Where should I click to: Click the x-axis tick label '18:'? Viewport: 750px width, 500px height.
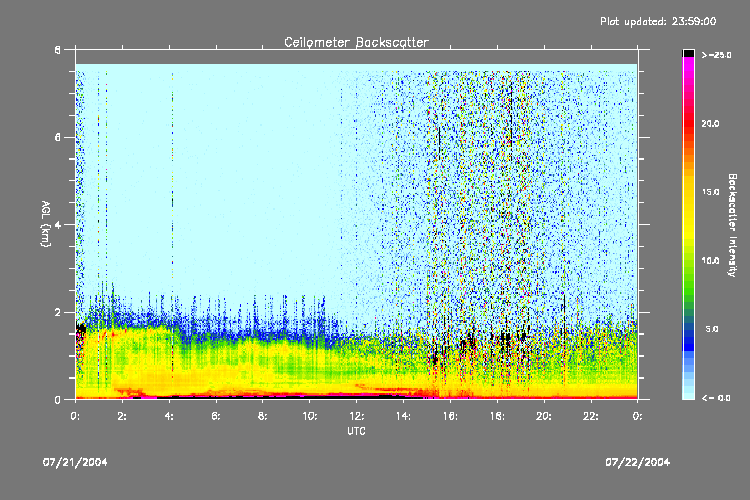point(497,416)
